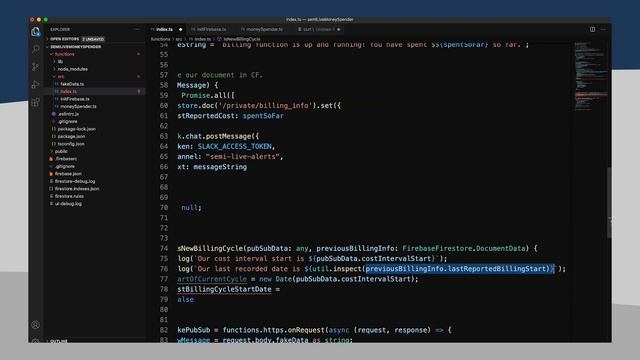Click the Split Editor icon

tap(592, 29)
